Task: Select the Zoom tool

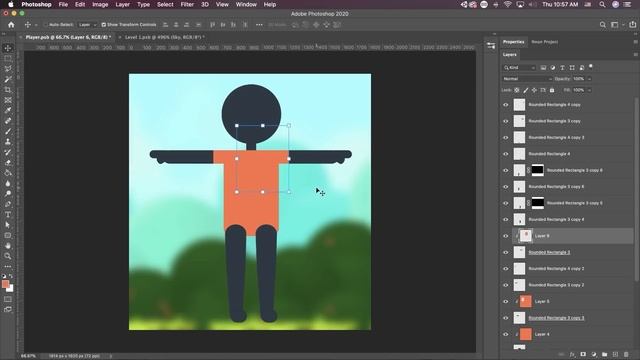Action: (x=8, y=256)
